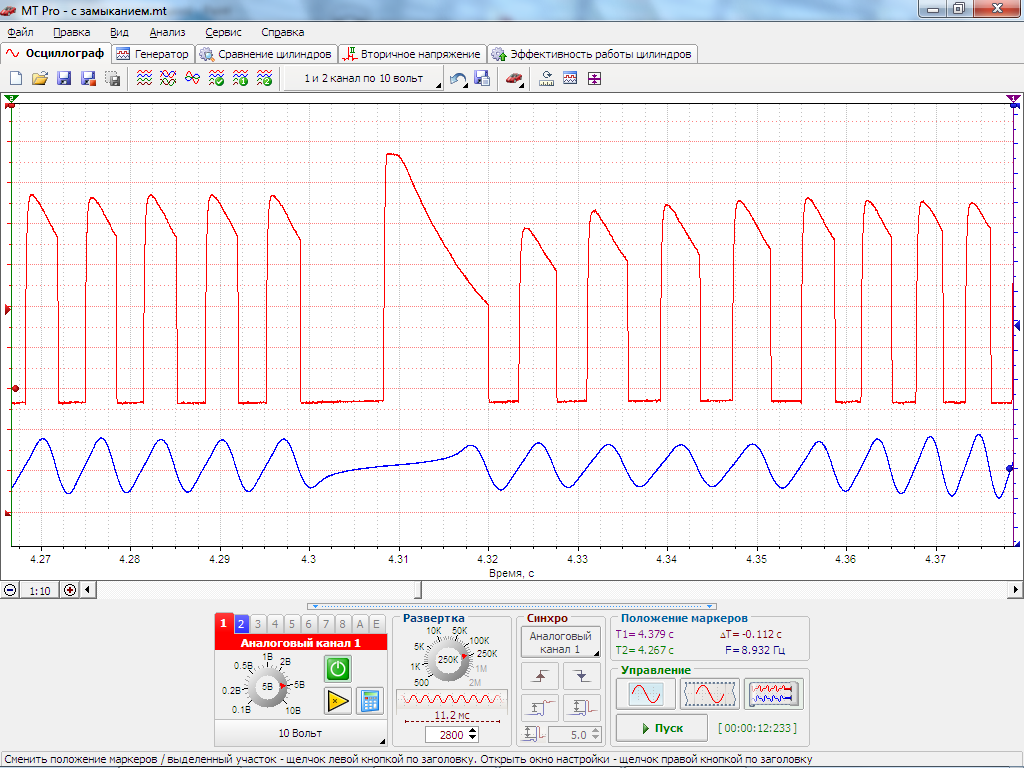
Task: Toggle channel power with green button
Action: pyautogui.click(x=338, y=668)
